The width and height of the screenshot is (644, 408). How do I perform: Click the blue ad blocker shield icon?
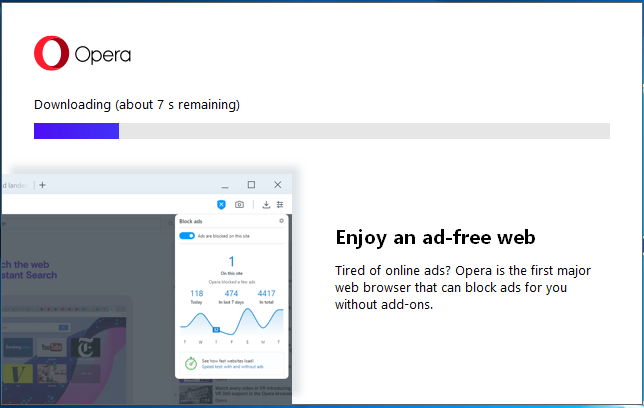click(221, 204)
